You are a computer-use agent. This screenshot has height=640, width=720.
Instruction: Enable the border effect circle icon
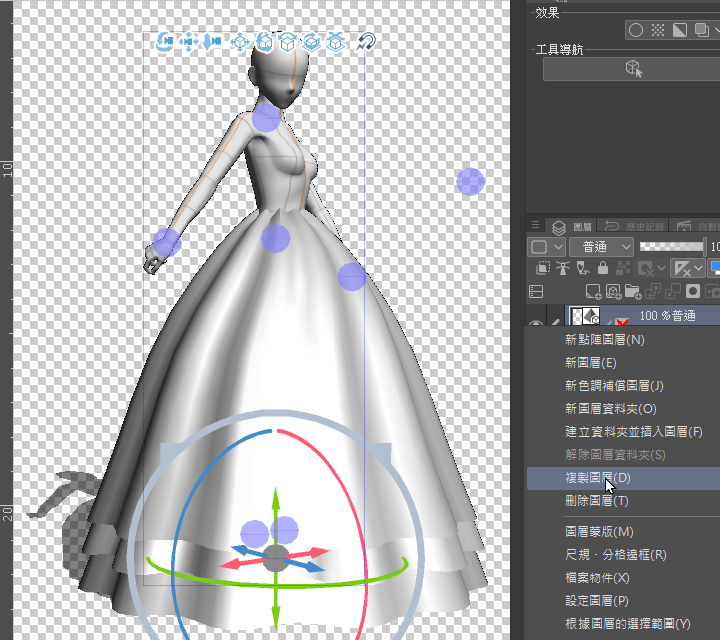[x=636, y=30]
